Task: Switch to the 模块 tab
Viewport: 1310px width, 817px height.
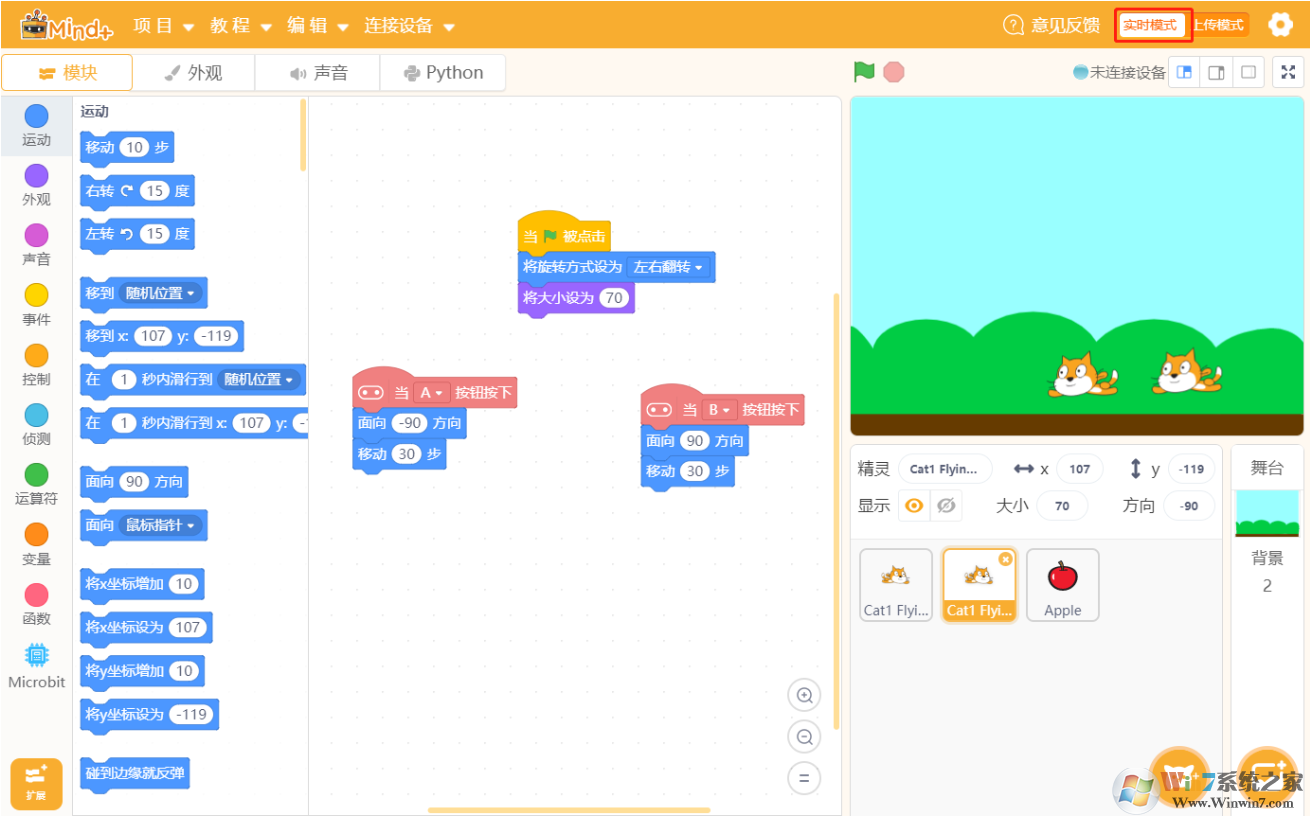Action: [x=67, y=72]
